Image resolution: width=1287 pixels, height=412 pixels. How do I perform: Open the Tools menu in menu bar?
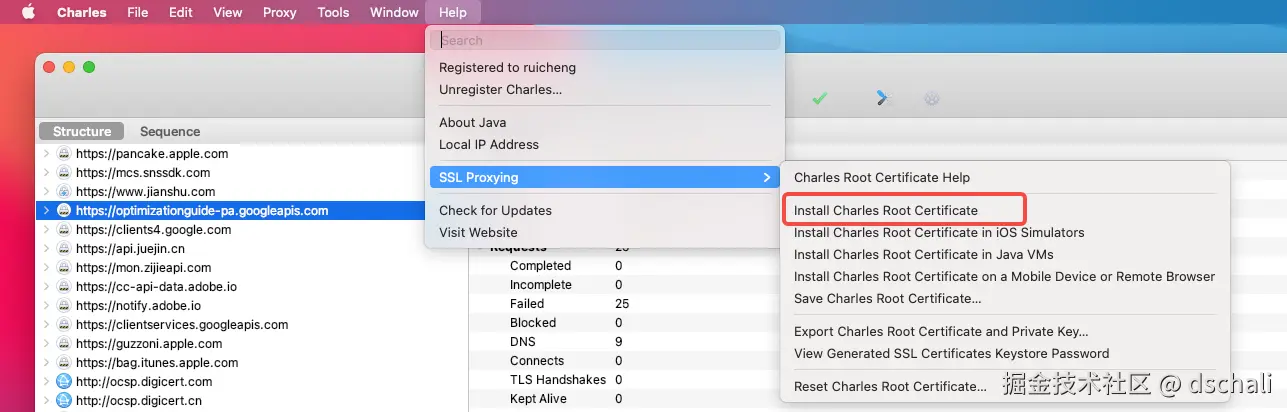click(333, 12)
